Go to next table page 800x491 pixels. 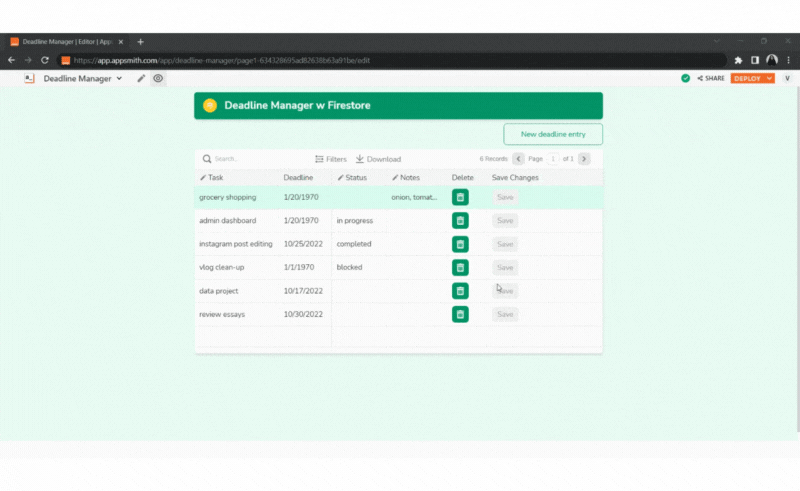click(584, 159)
